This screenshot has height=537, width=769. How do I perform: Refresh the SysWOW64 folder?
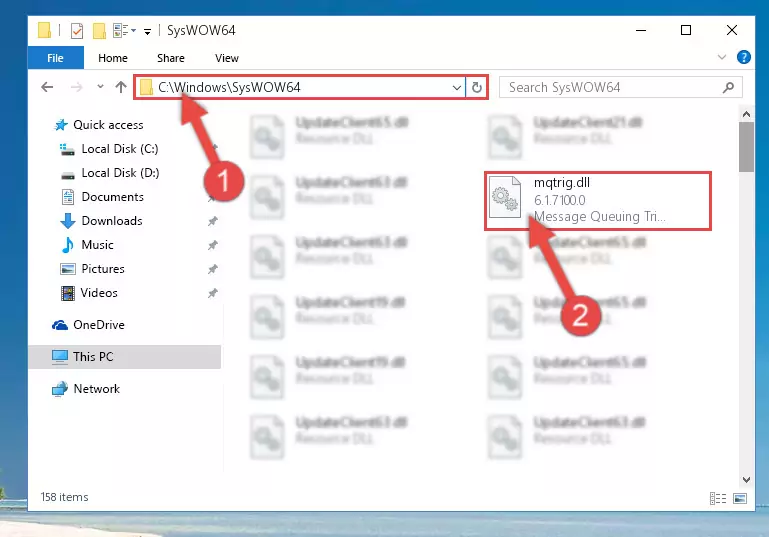pos(477,88)
